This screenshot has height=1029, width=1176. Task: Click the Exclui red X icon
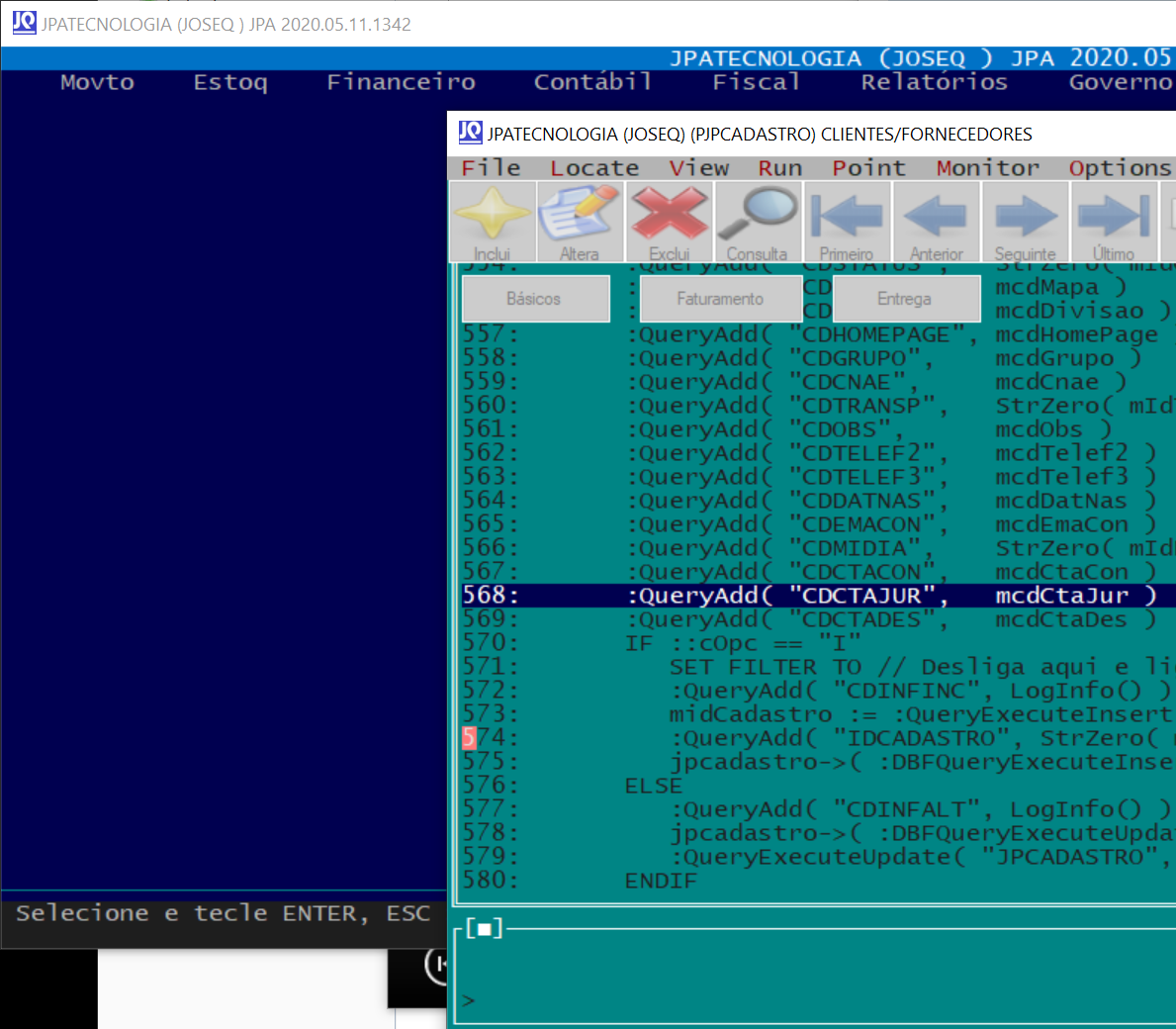pyautogui.click(x=669, y=222)
